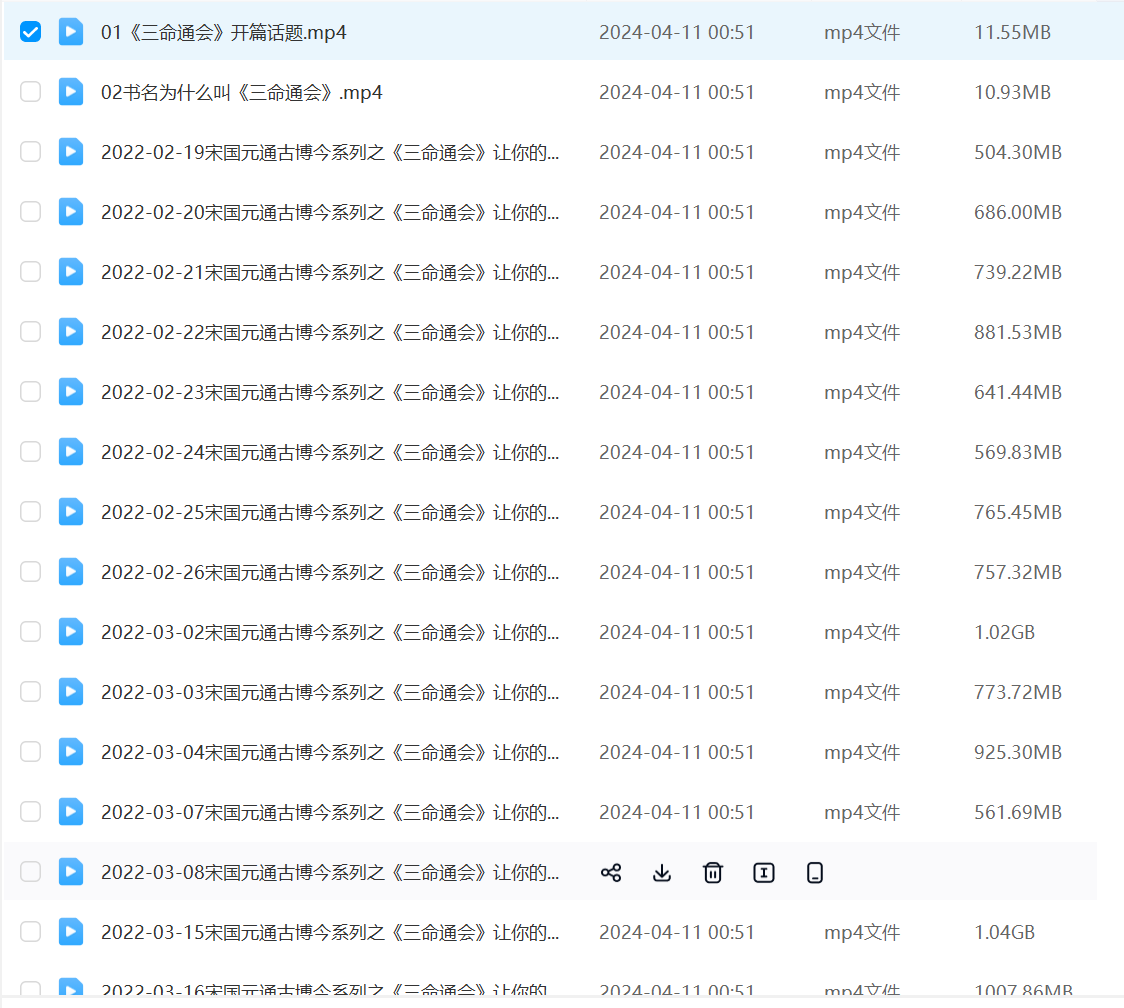Click the rename icon on the 2022-03-08 row
The height and width of the screenshot is (1008, 1124).
click(764, 873)
